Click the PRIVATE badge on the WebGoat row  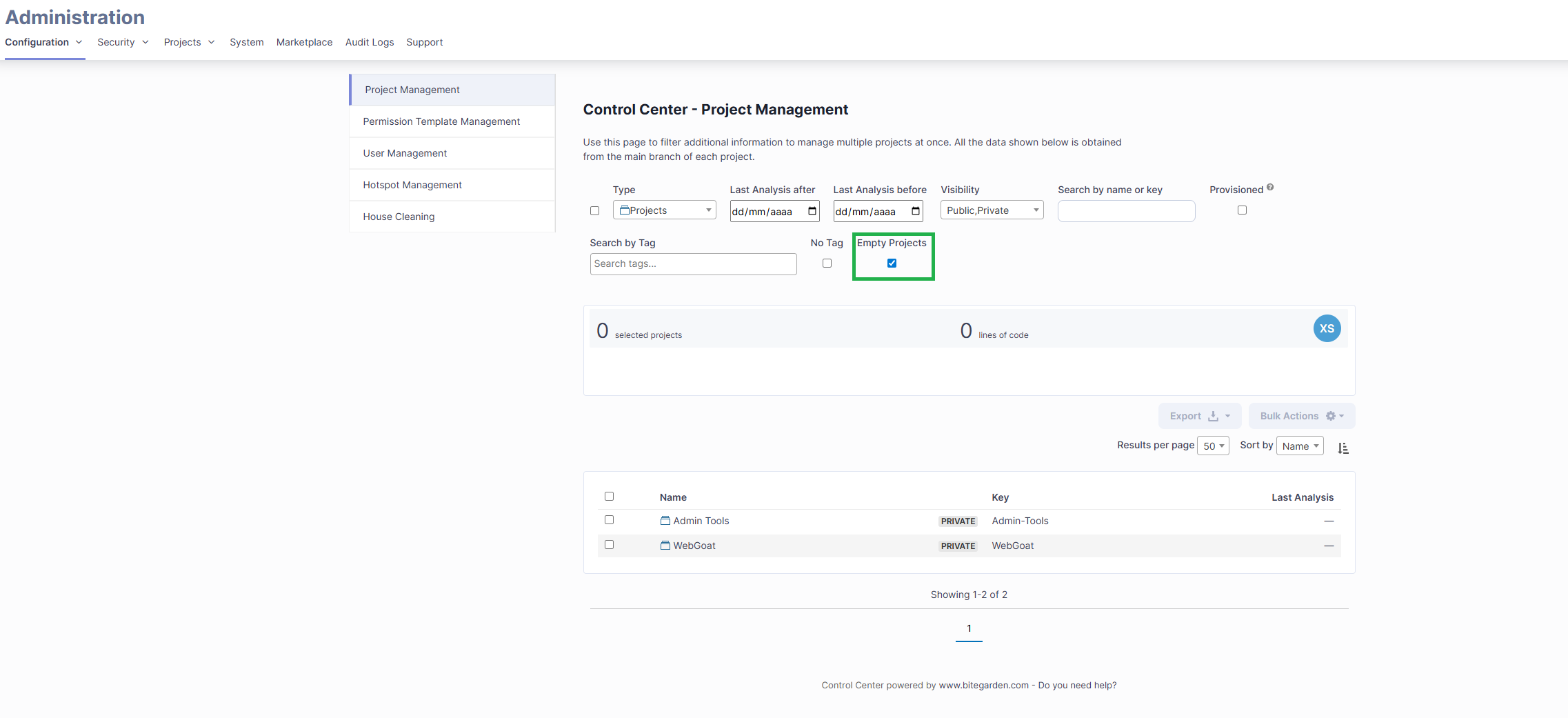coord(958,546)
